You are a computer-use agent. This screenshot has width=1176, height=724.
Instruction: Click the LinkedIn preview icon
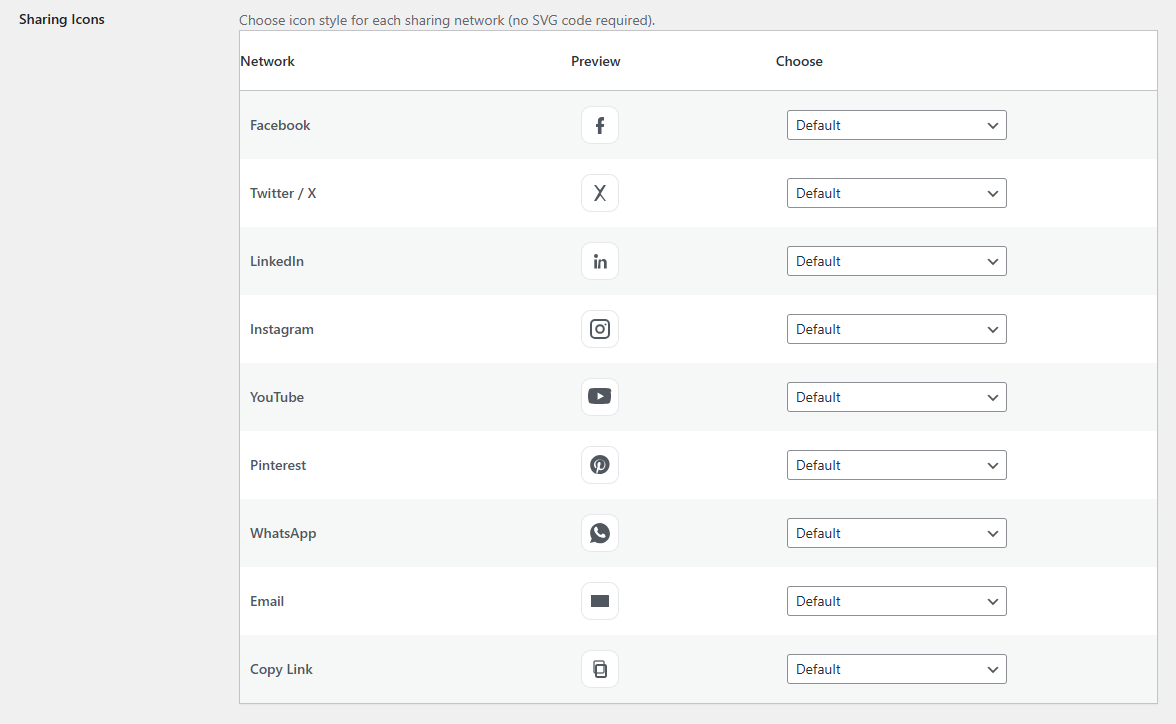point(600,261)
